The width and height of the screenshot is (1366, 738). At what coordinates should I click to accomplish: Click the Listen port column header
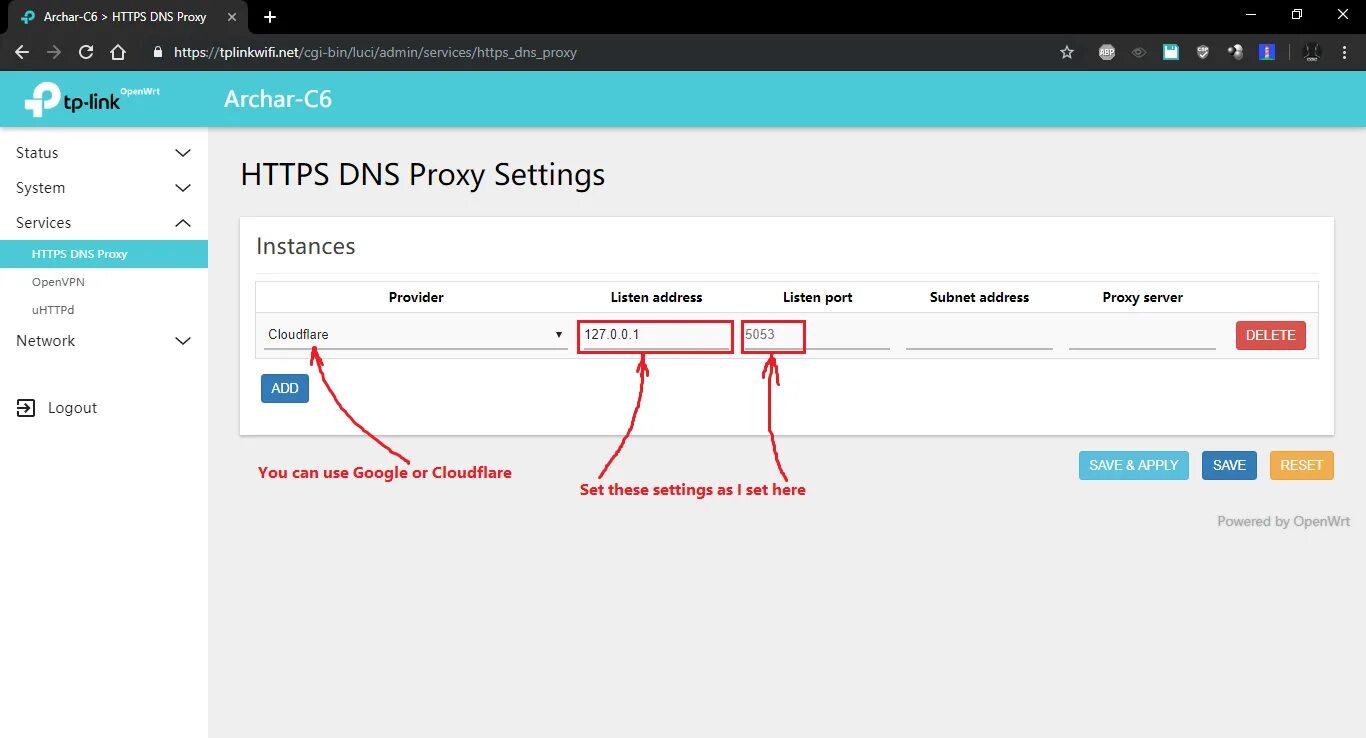(x=818, y=297)
